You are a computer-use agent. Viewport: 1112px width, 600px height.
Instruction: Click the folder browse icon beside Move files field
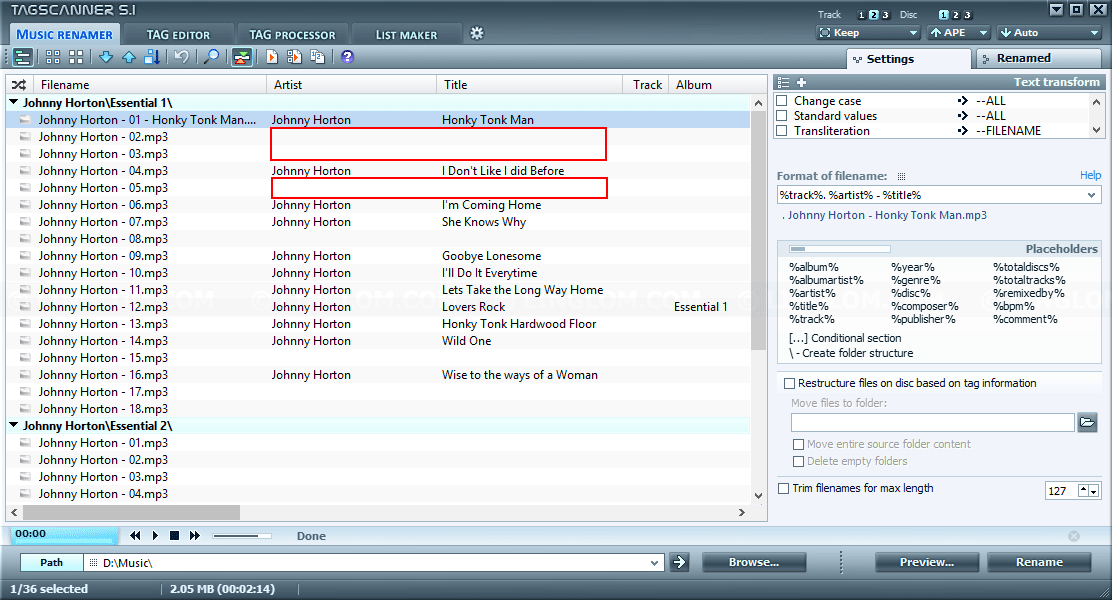click(x=1087, y=423)
